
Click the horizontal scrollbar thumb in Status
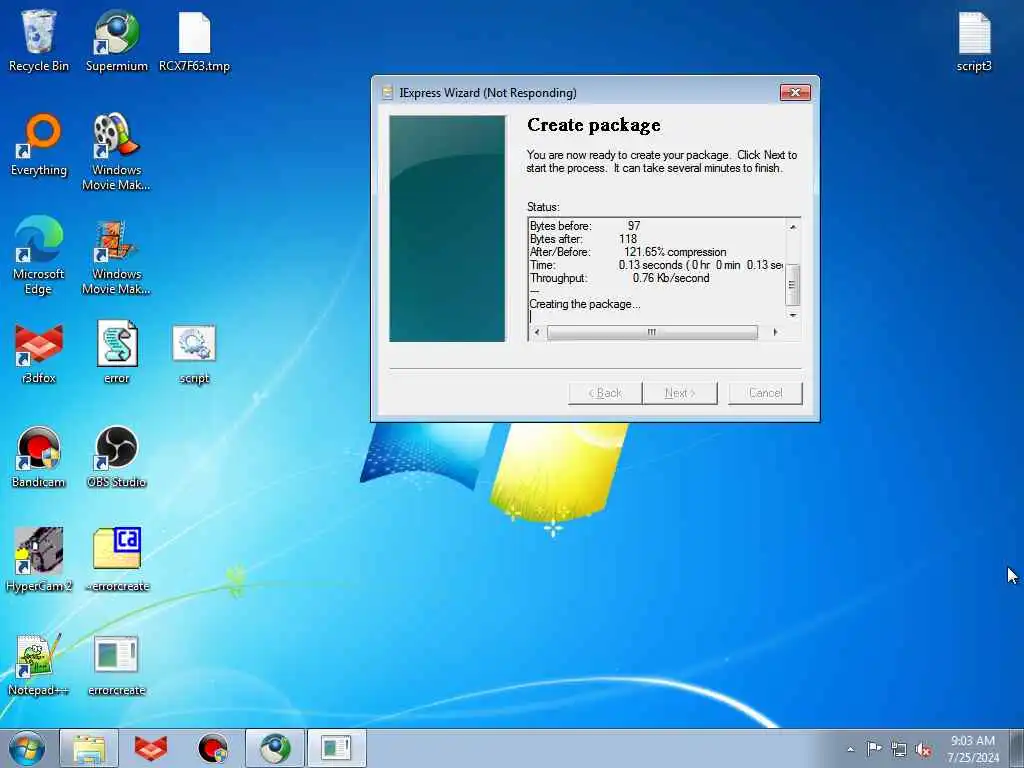[x=652, y=332]
